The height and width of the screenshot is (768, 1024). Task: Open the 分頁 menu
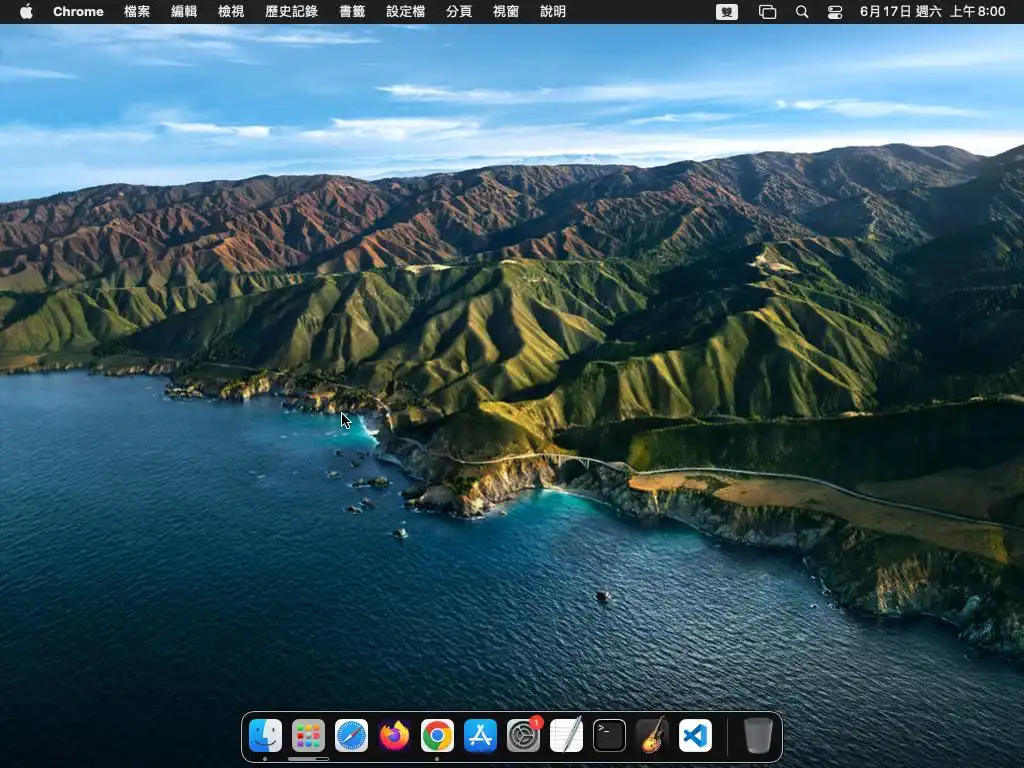pyautogui.click(x=459, y=12)
